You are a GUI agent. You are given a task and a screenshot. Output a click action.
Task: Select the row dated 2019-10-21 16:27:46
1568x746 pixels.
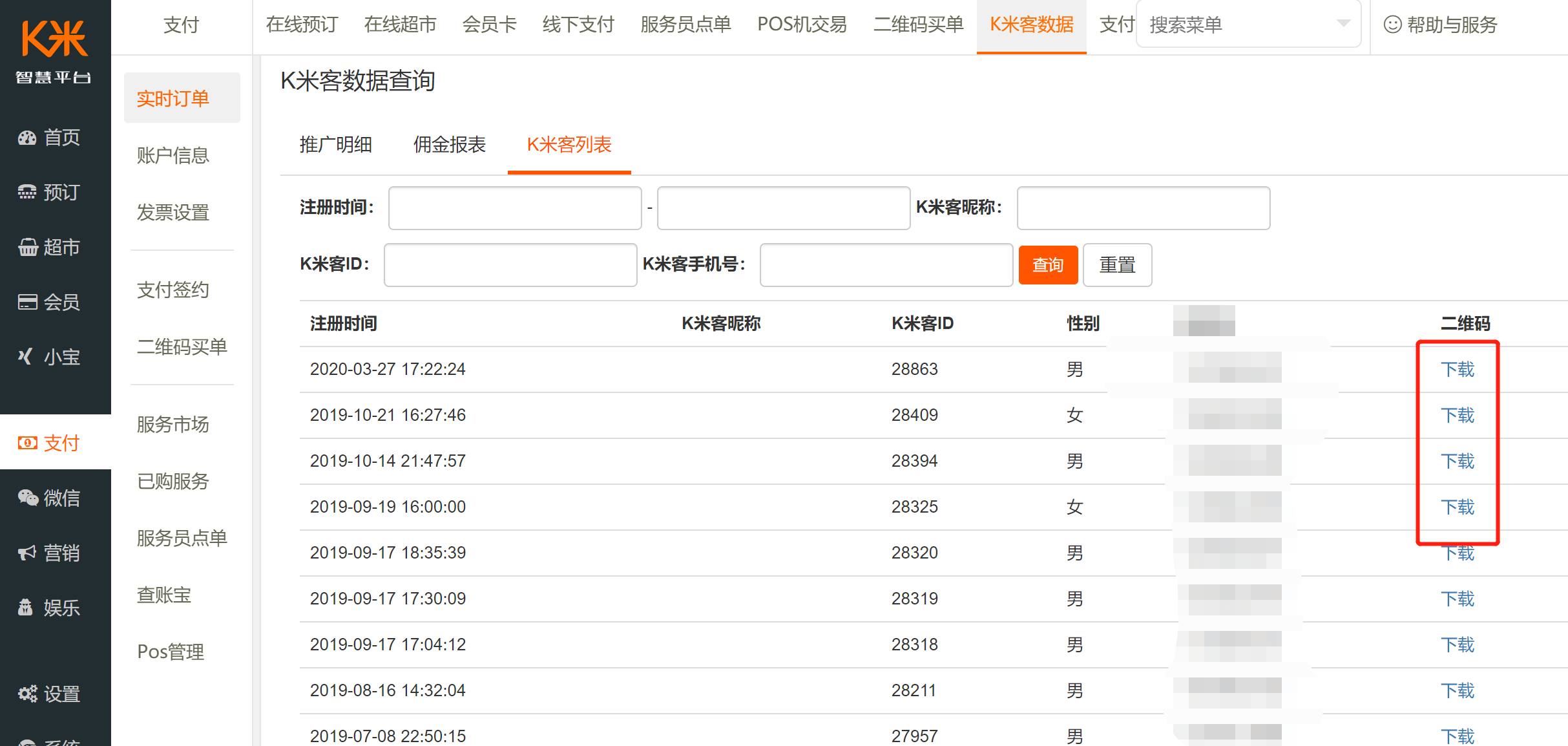coord(934,415)
